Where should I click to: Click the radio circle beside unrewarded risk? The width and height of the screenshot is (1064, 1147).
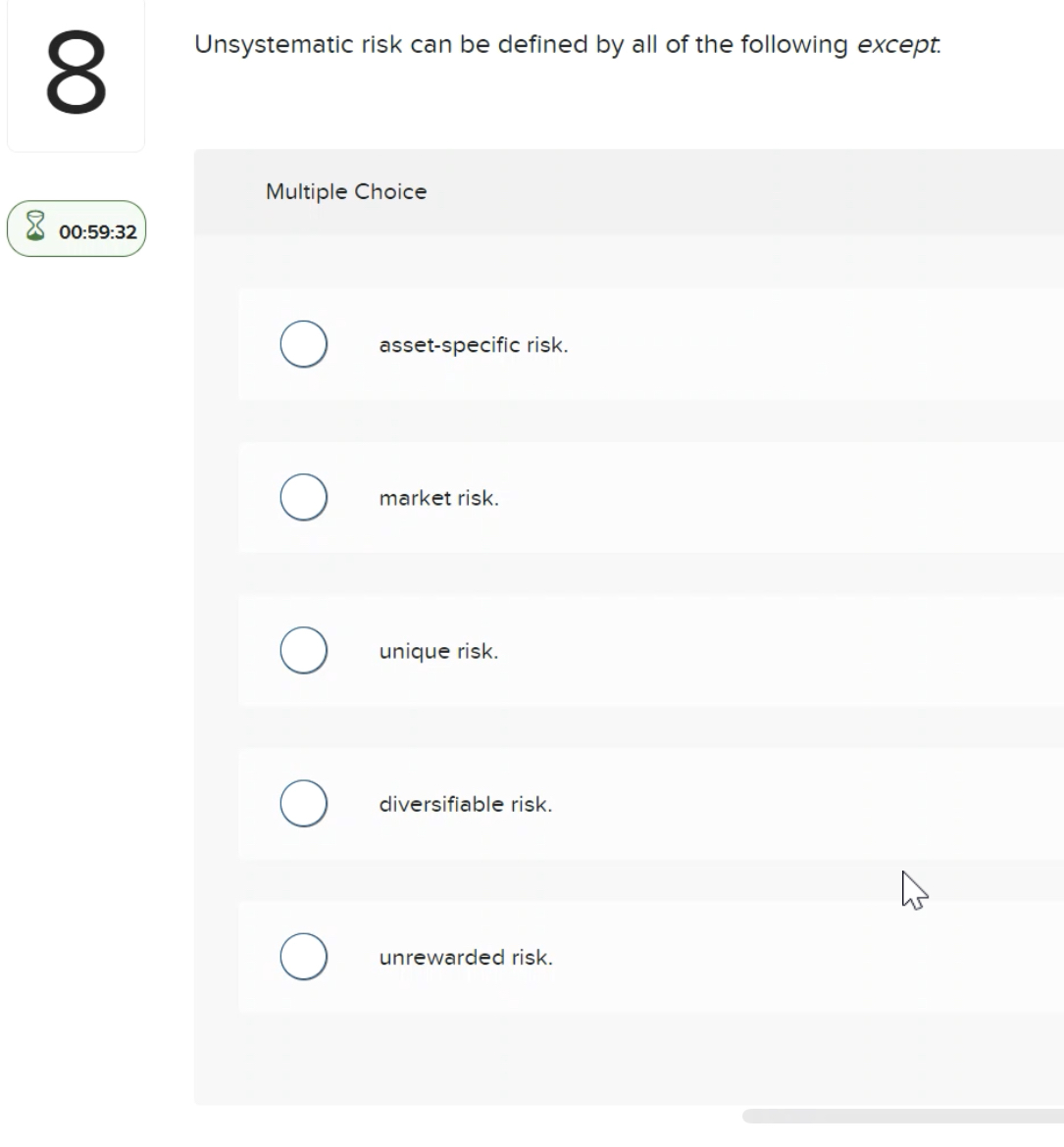[x=304, y=956]
